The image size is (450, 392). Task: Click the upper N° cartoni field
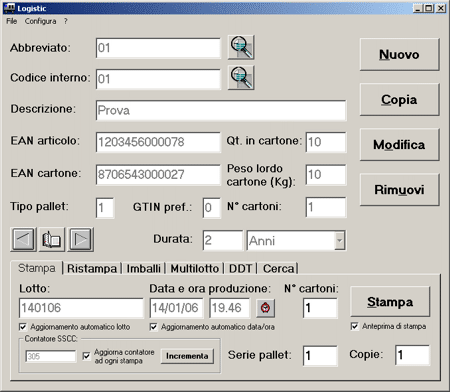(x=326, y=207)
